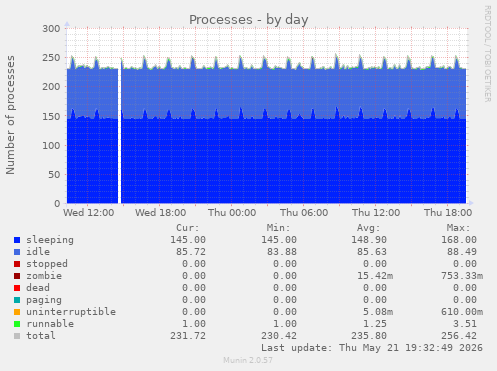Screen dimensions: 497x371
Task: Select the 'stopped' legend label
Action: pyautogui.click(x=47, y=264)
